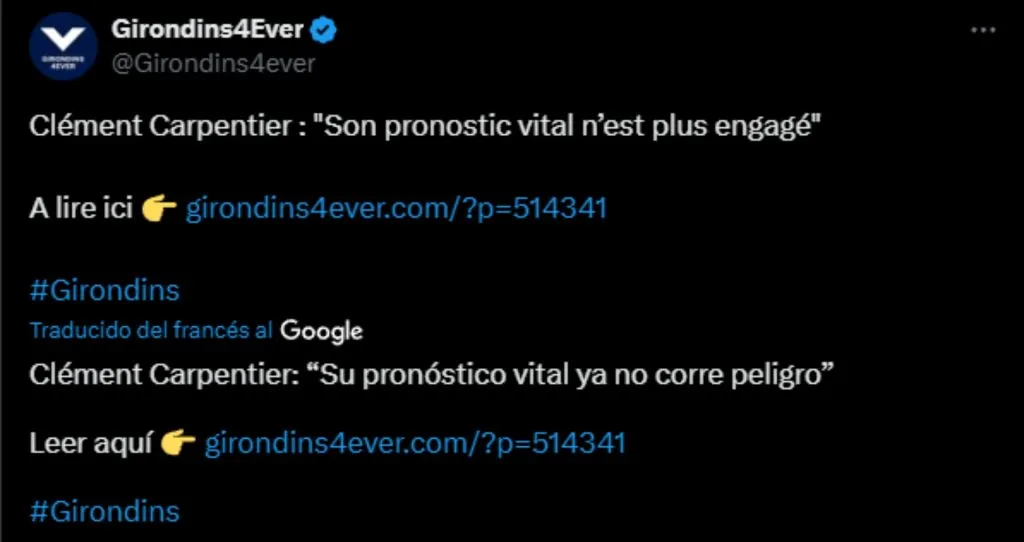Click the French quote "Son pronostic vital n'est plus engagé"

tap(567, 128)
